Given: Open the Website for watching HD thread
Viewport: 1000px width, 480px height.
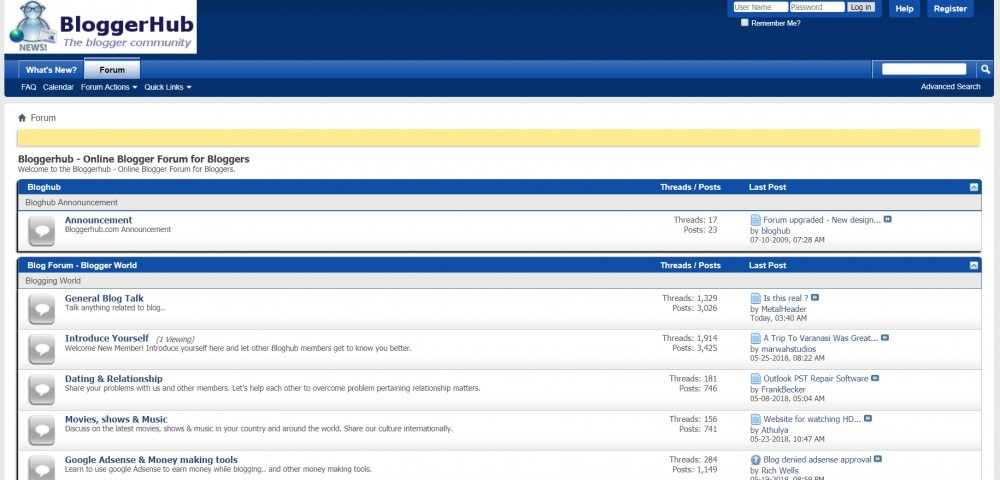Looking at the screenshot, I should click(x=812, y=419).
